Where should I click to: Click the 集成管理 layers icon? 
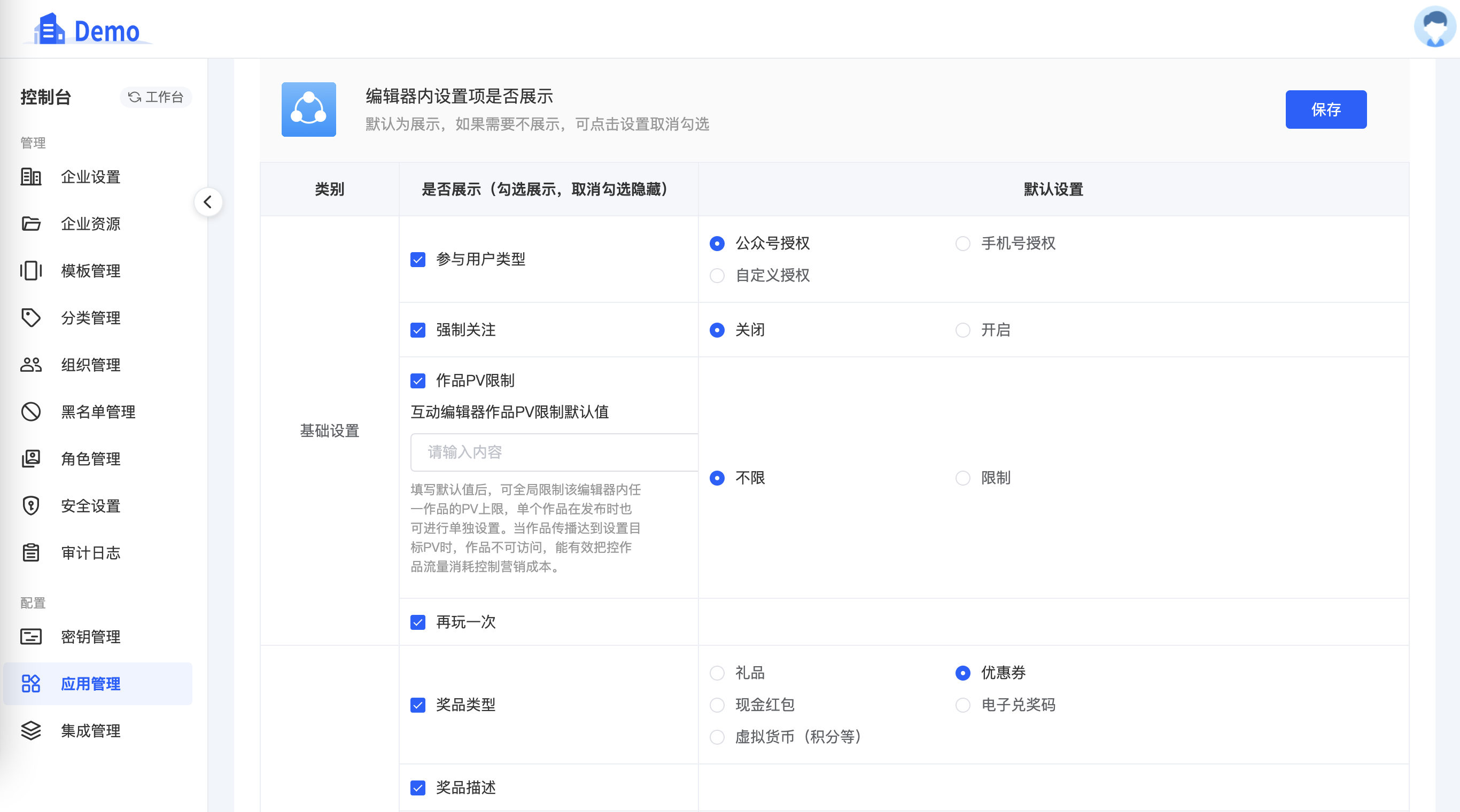(x=31, y=731)
